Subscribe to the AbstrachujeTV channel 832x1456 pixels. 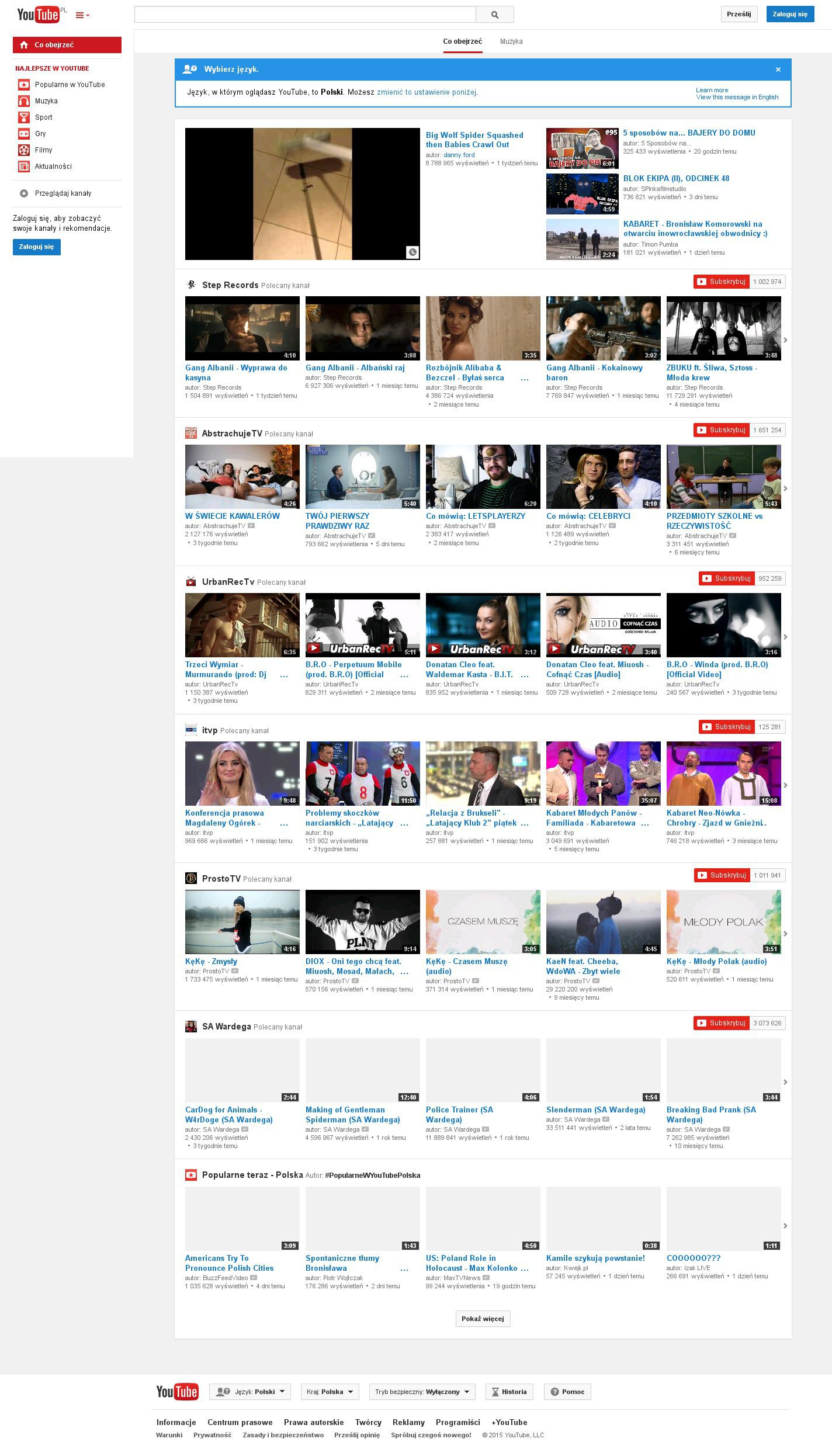tap(721, 430)
